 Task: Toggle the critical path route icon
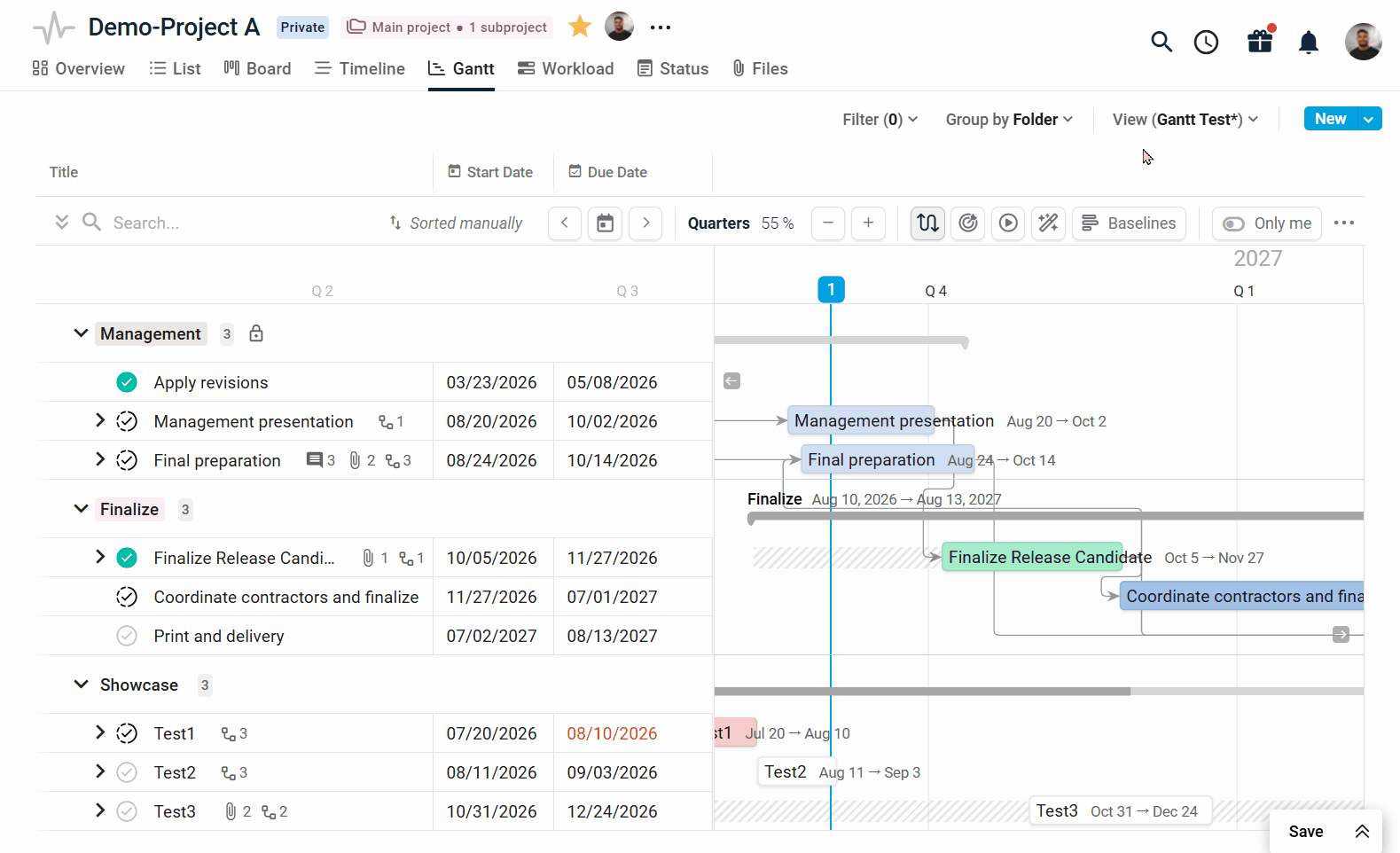tap(927, 223)
